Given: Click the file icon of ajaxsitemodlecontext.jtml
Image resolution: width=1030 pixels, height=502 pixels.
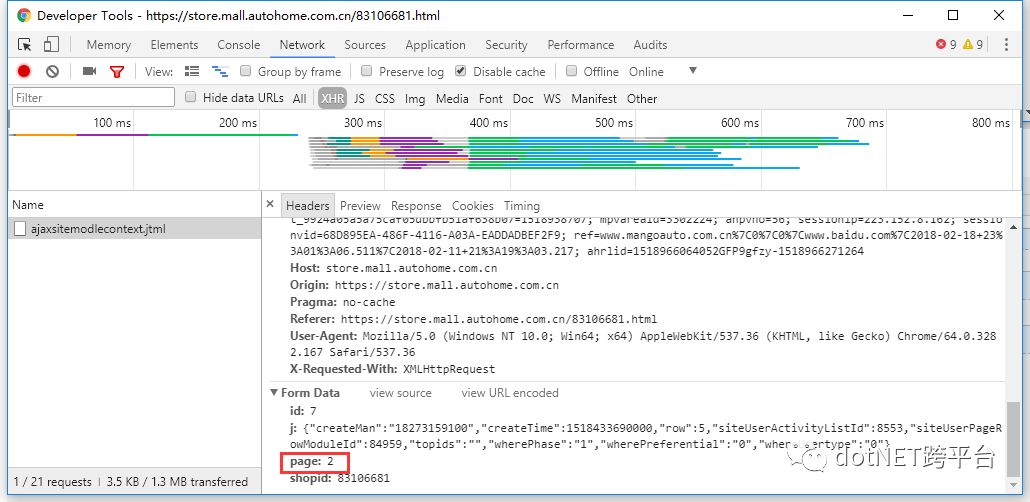Looking at the screenshot, I should (20, 229).
